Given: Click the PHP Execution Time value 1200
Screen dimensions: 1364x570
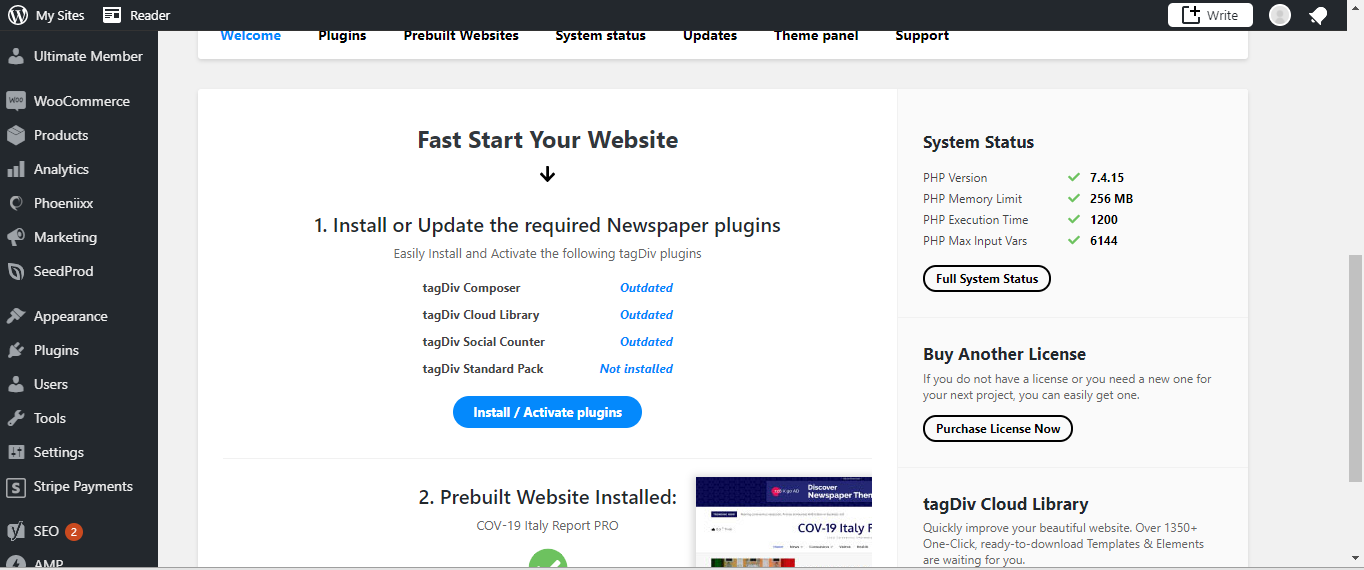Looking at the screenshot, I should tap(1104, 220).
